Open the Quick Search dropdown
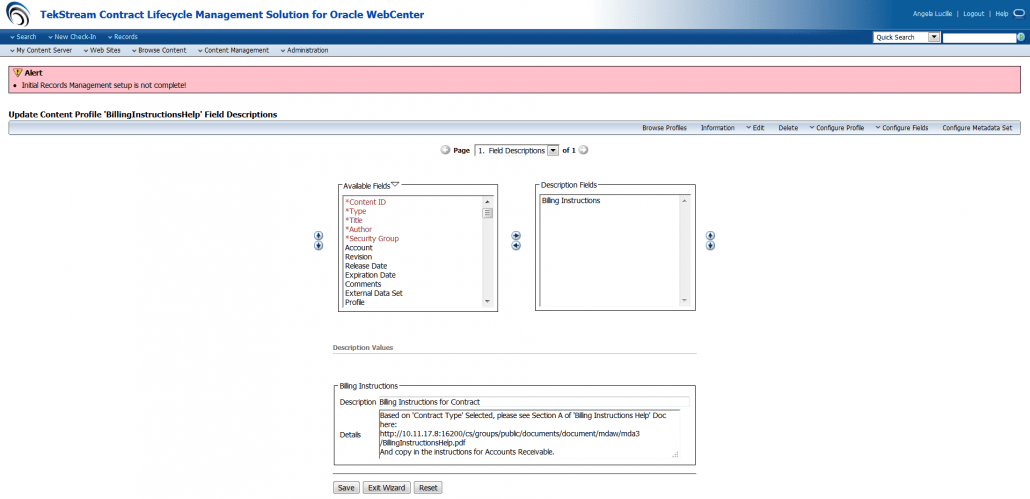1030x499 pixels. (934, 37)
